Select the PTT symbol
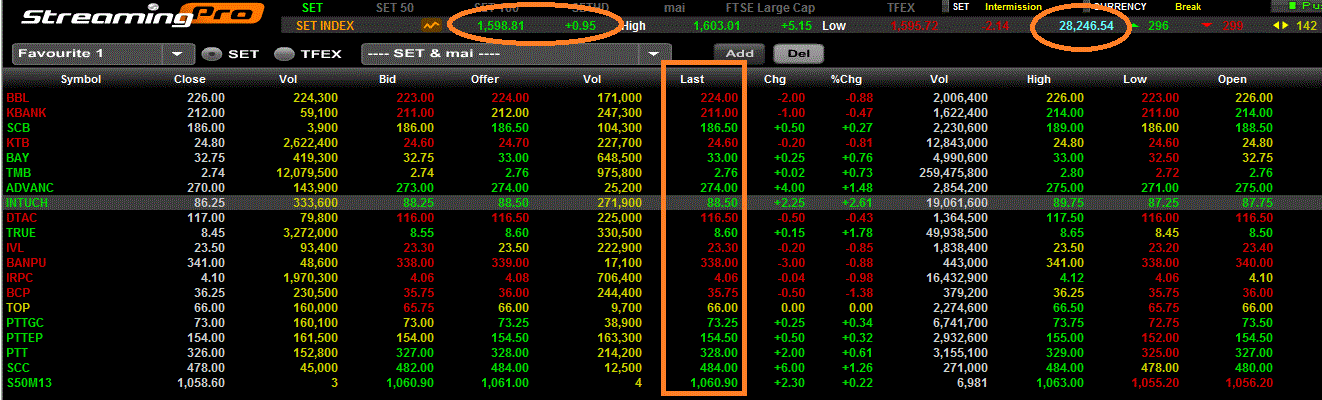The width and height of the screenshot is (1322, 400). 17,353
